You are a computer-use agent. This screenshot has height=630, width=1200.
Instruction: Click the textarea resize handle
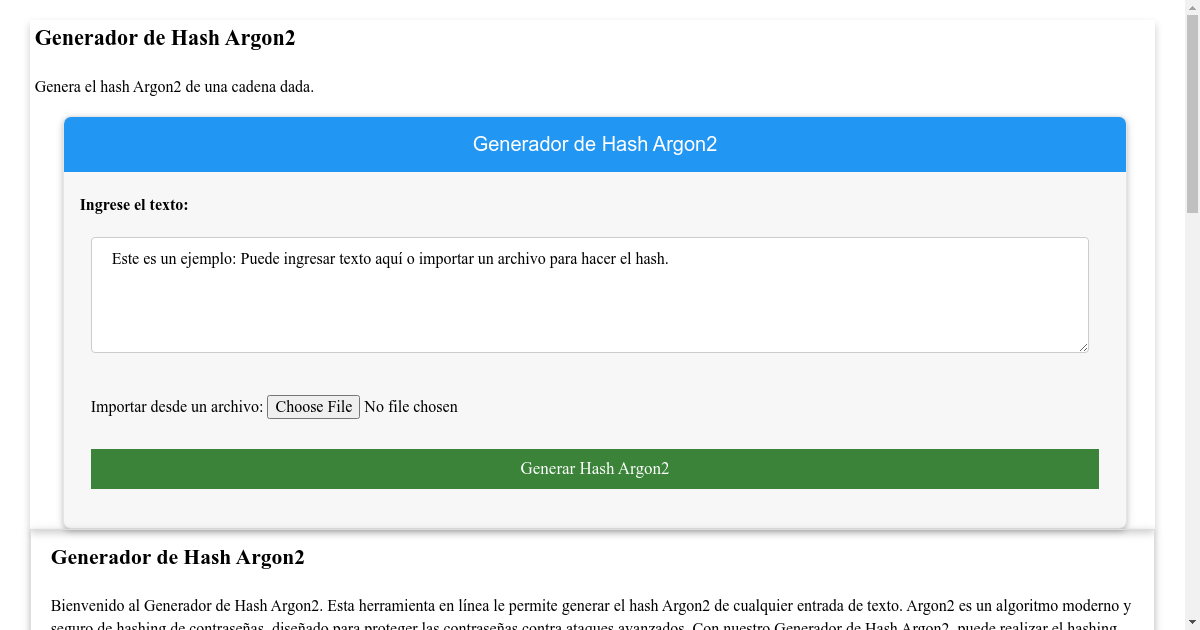coord(1084,348)
